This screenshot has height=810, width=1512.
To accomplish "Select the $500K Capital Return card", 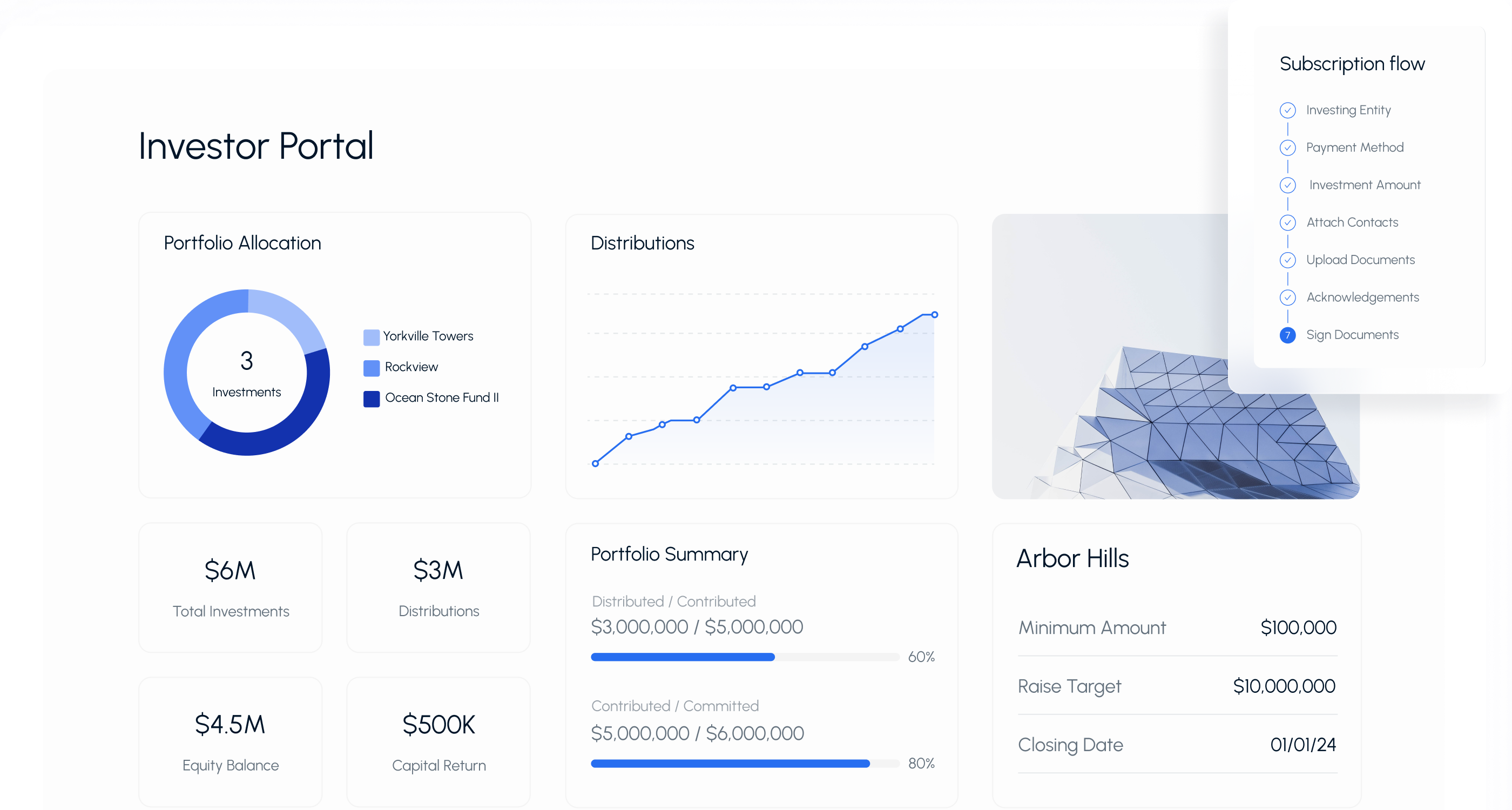I will click(x=438, y=741).
